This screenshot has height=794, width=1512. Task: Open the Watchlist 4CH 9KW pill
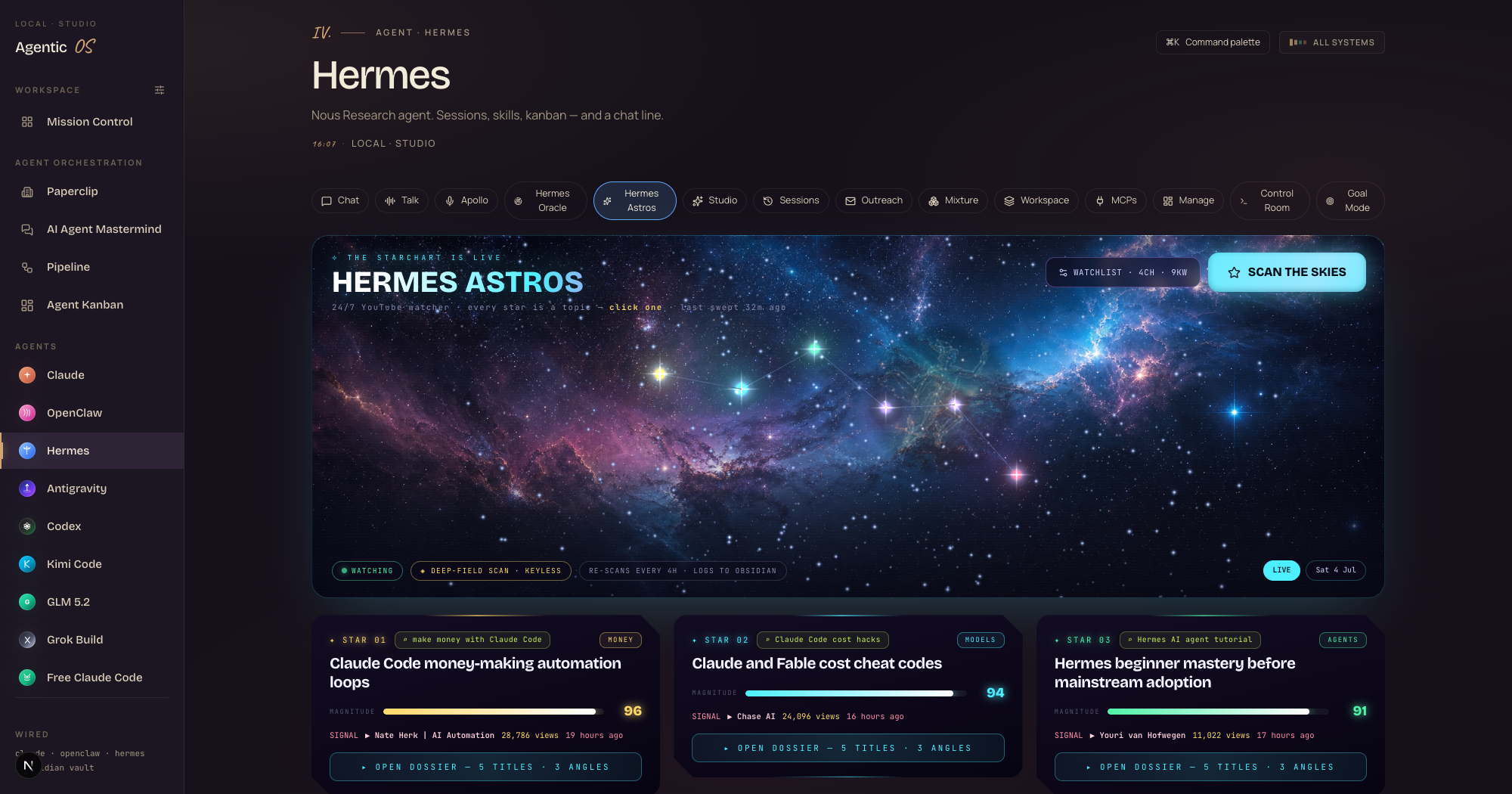[x=1123, y=272]
